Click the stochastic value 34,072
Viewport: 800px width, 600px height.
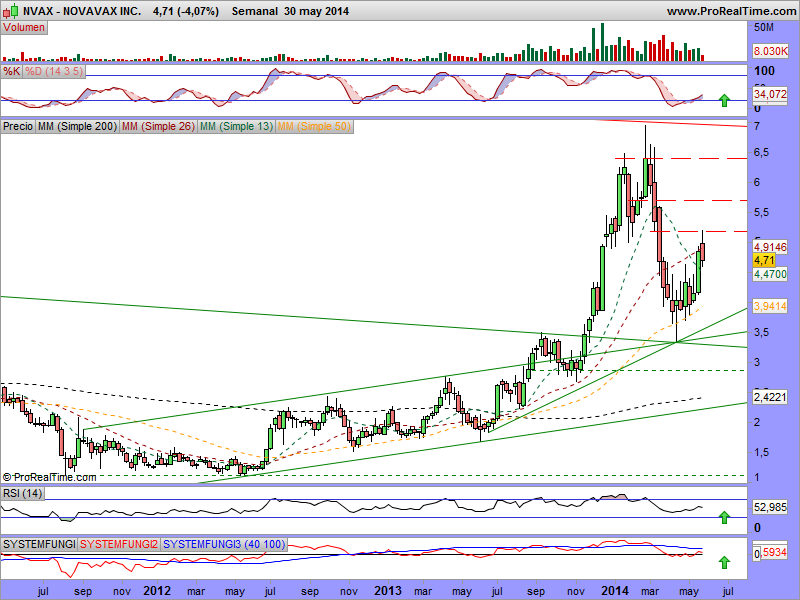(770, 94)
